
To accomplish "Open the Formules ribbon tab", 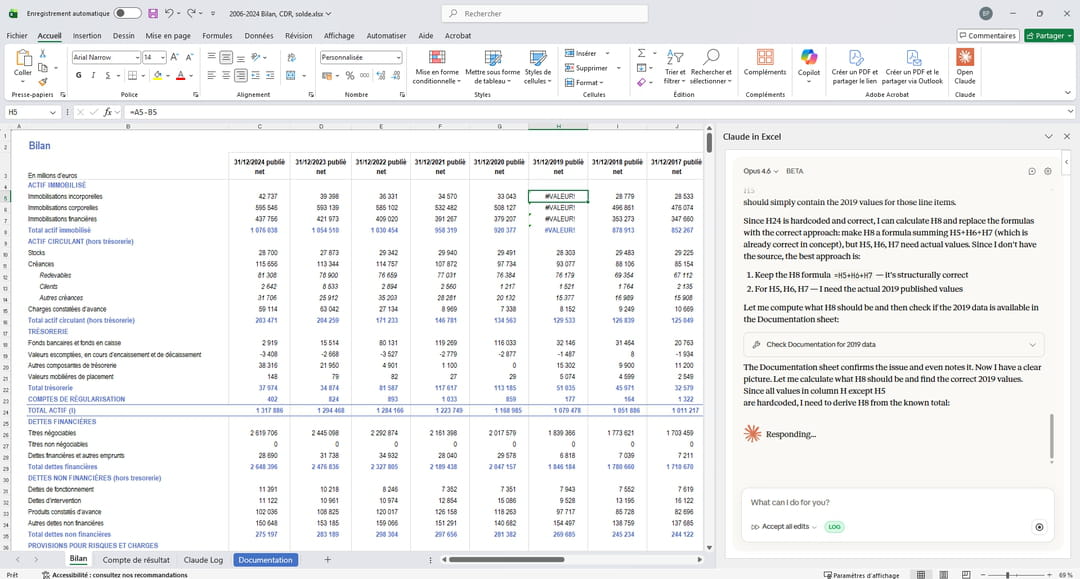I will coord(217,35).
